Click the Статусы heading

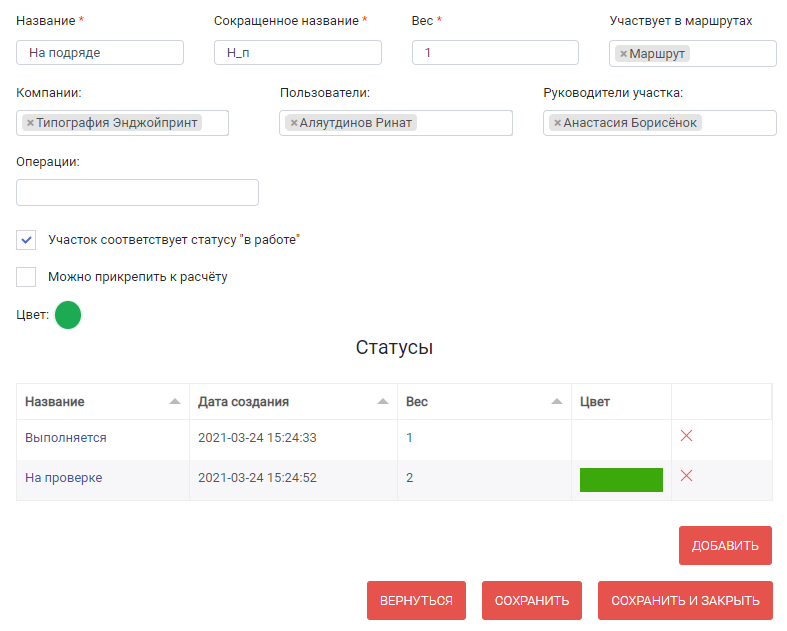[x=395, y=347]
